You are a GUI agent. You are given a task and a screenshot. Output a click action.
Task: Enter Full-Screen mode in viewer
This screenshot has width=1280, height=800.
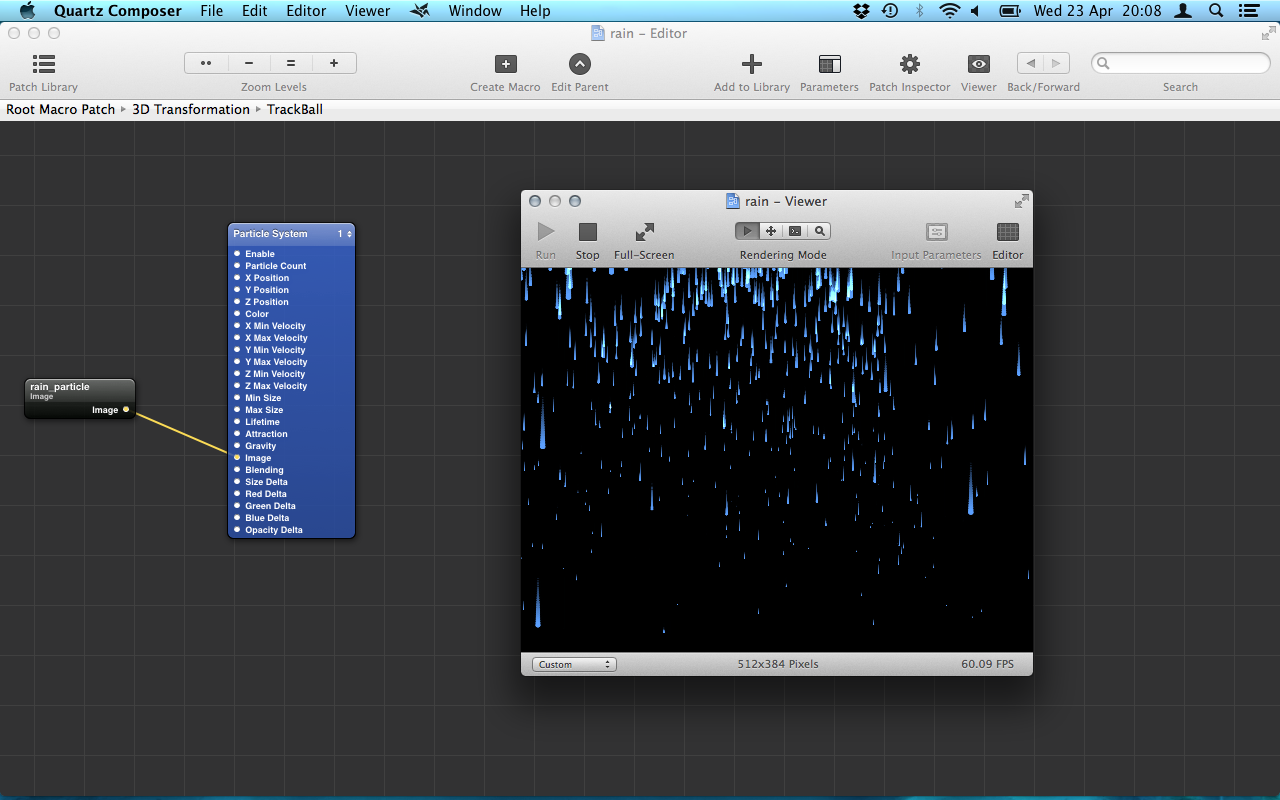point(644,232)
